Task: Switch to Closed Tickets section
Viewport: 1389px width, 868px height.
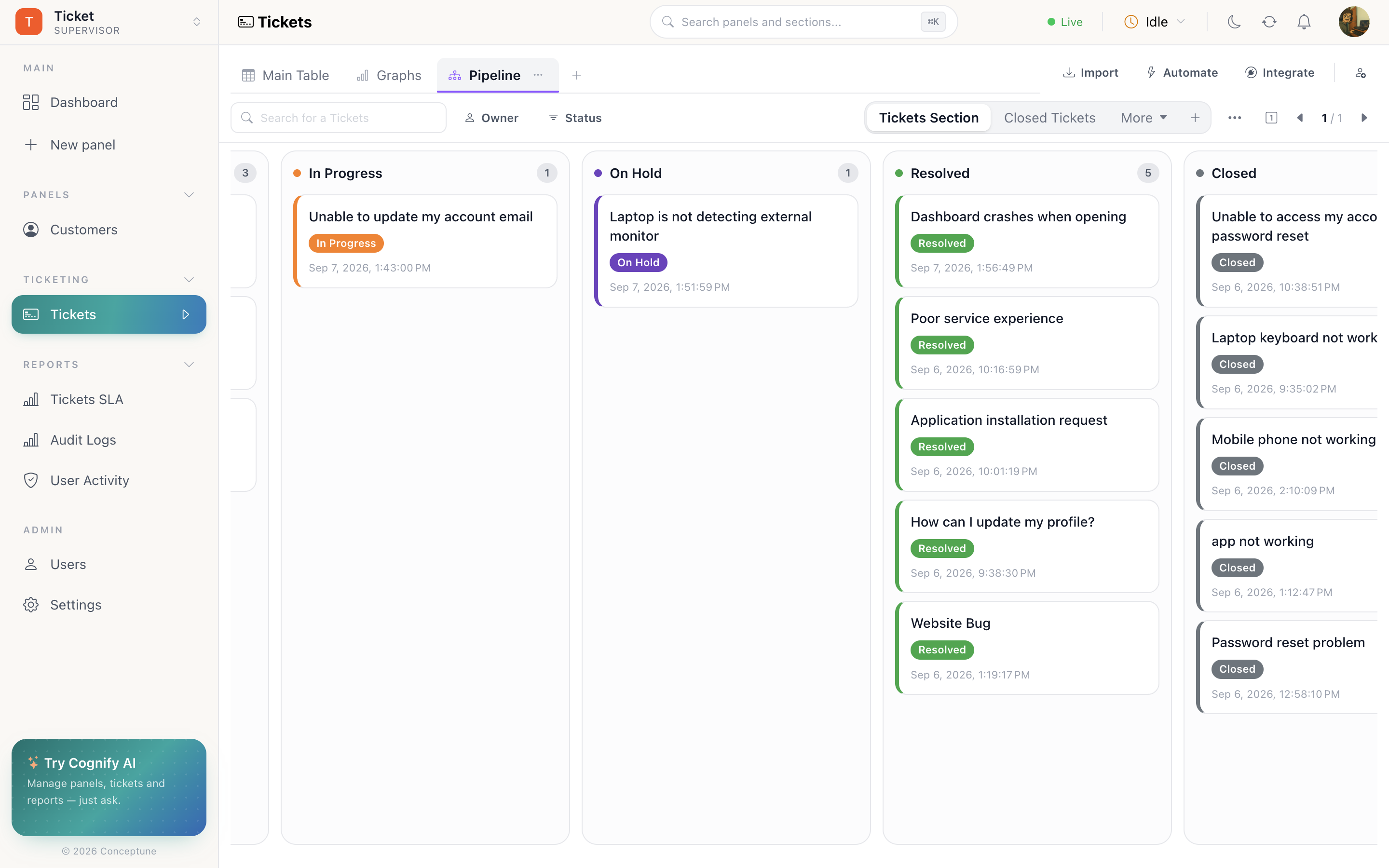Action: click(1049, 118)
